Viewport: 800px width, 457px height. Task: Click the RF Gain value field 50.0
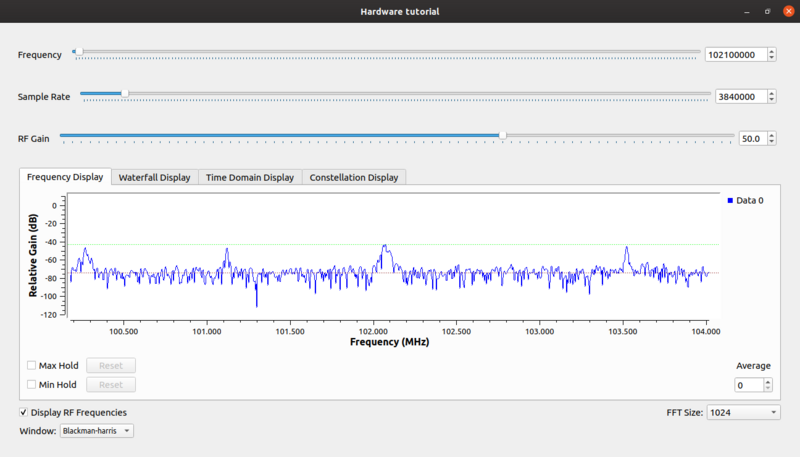[x=753, y=138]
